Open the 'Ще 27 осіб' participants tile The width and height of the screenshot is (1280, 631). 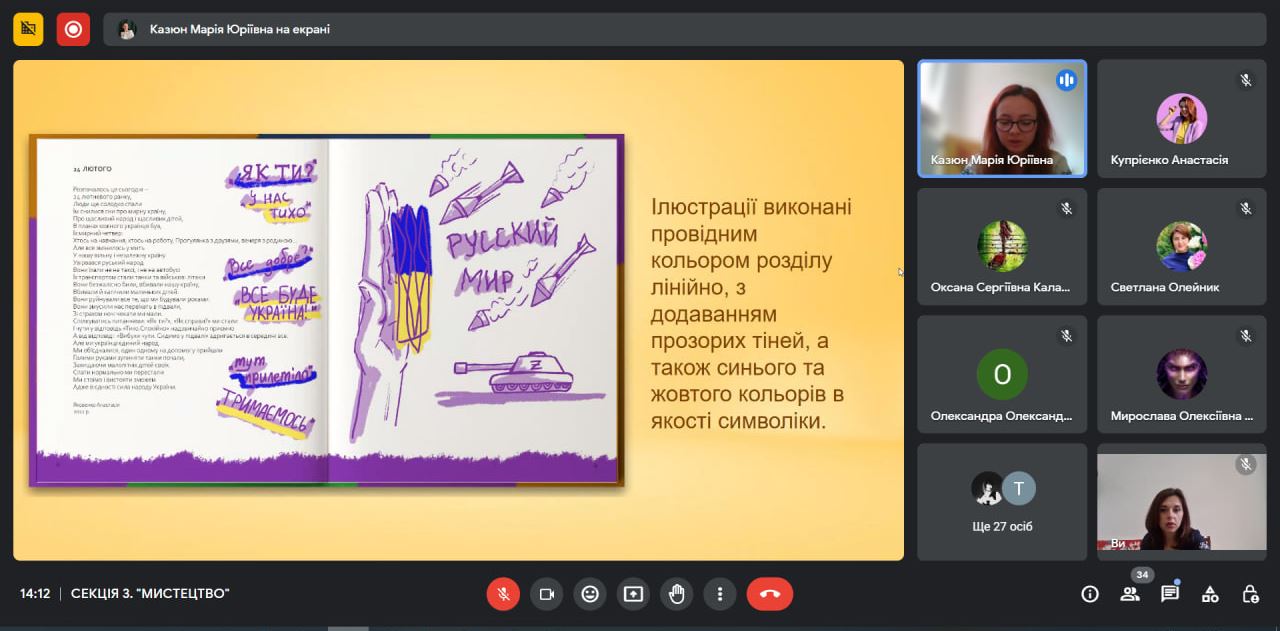[1002, 502]
